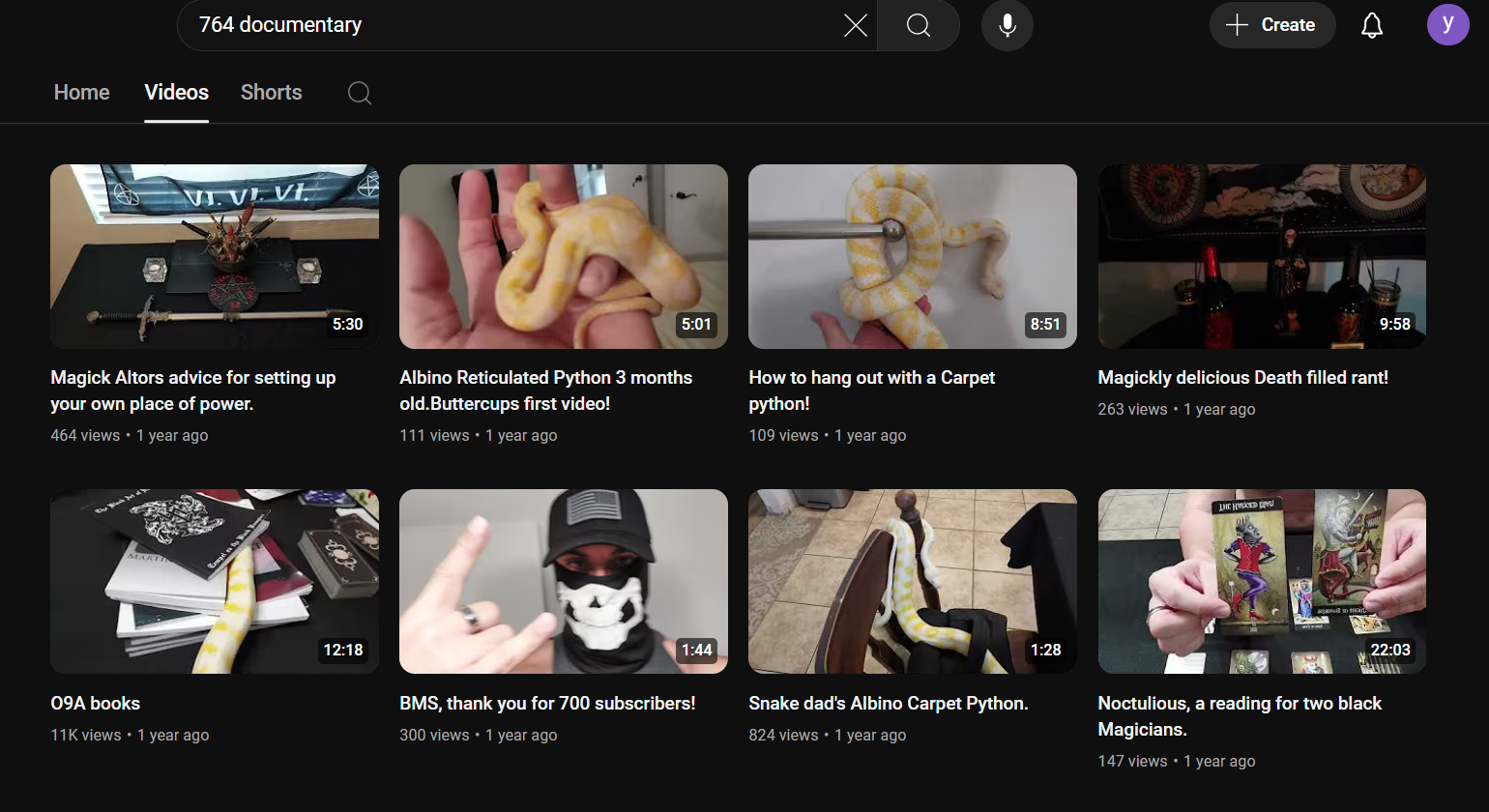Click the '263 views' text
The image size is (1489, 812).
tap(1132, 409)
